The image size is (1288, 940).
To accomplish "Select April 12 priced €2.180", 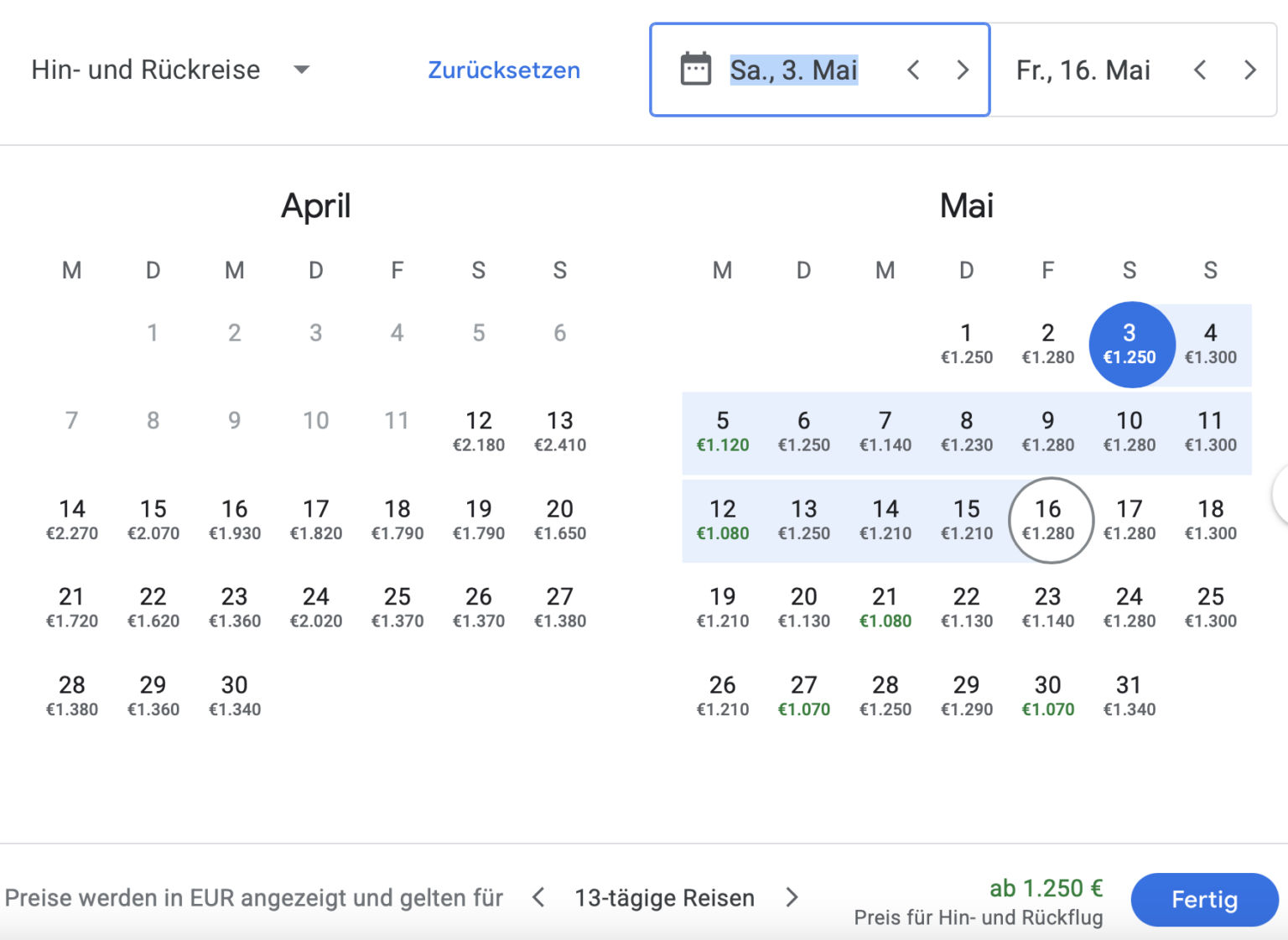I will coord(479,430).
